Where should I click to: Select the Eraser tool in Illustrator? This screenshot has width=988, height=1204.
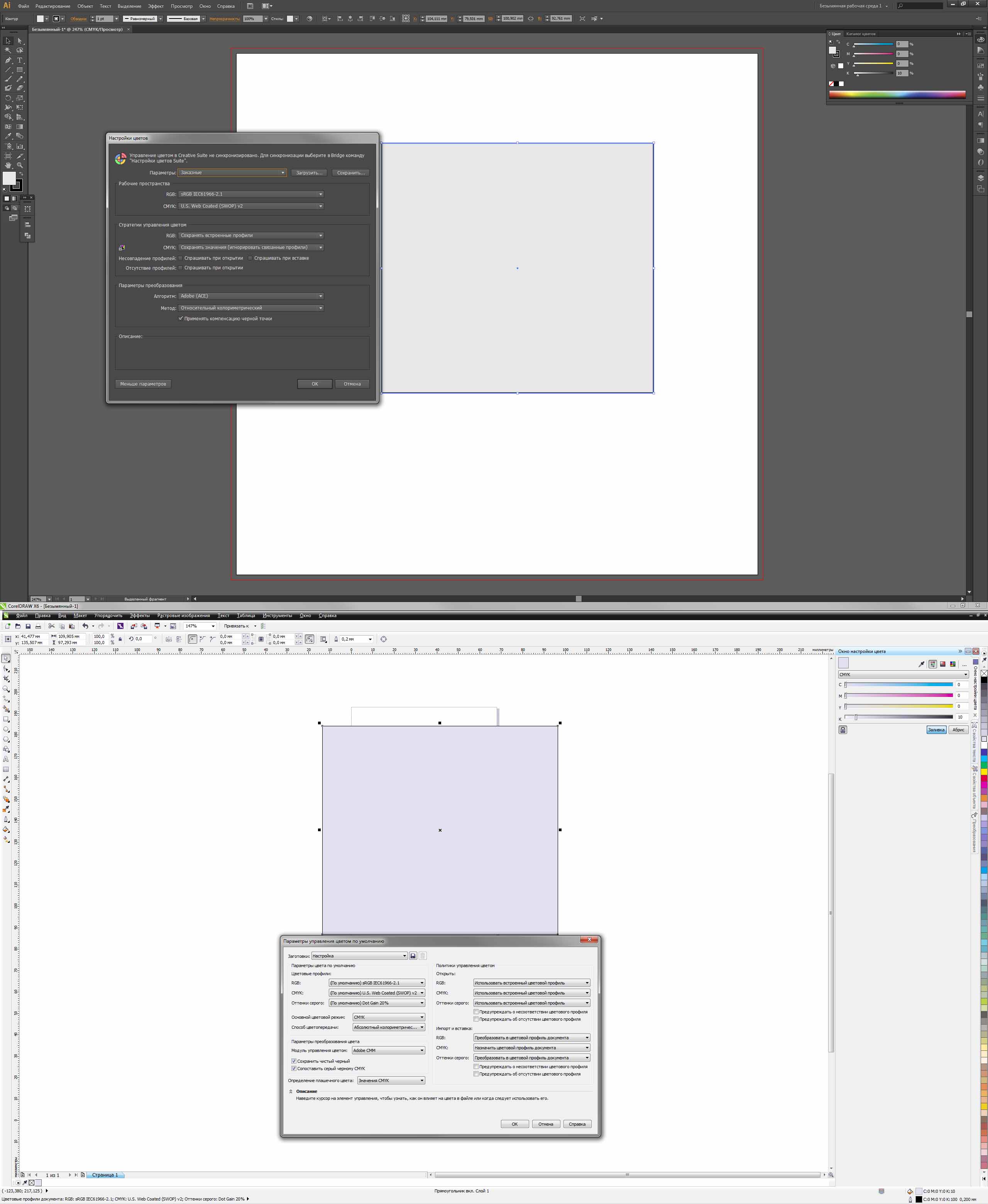pyautogui.click(x=19, y=88)
